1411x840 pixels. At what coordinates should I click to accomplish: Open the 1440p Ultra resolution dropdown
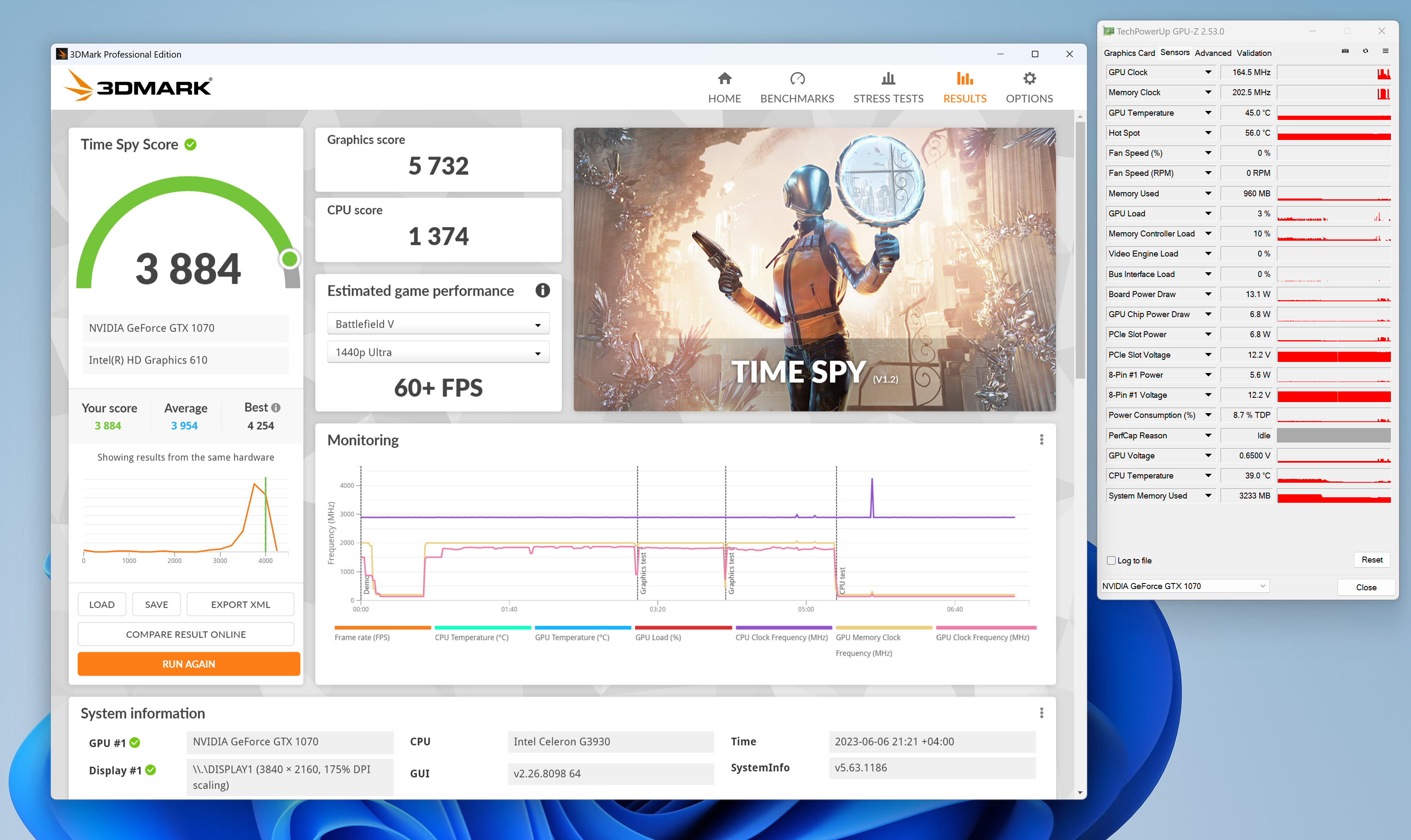pos(438,353)
